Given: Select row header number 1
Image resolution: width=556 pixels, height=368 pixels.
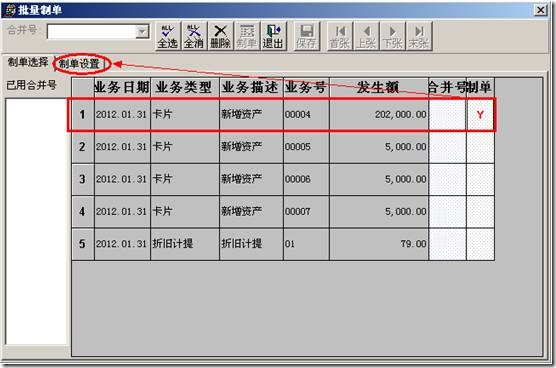Looking at the screenshot, I should [x=83, y=115].
